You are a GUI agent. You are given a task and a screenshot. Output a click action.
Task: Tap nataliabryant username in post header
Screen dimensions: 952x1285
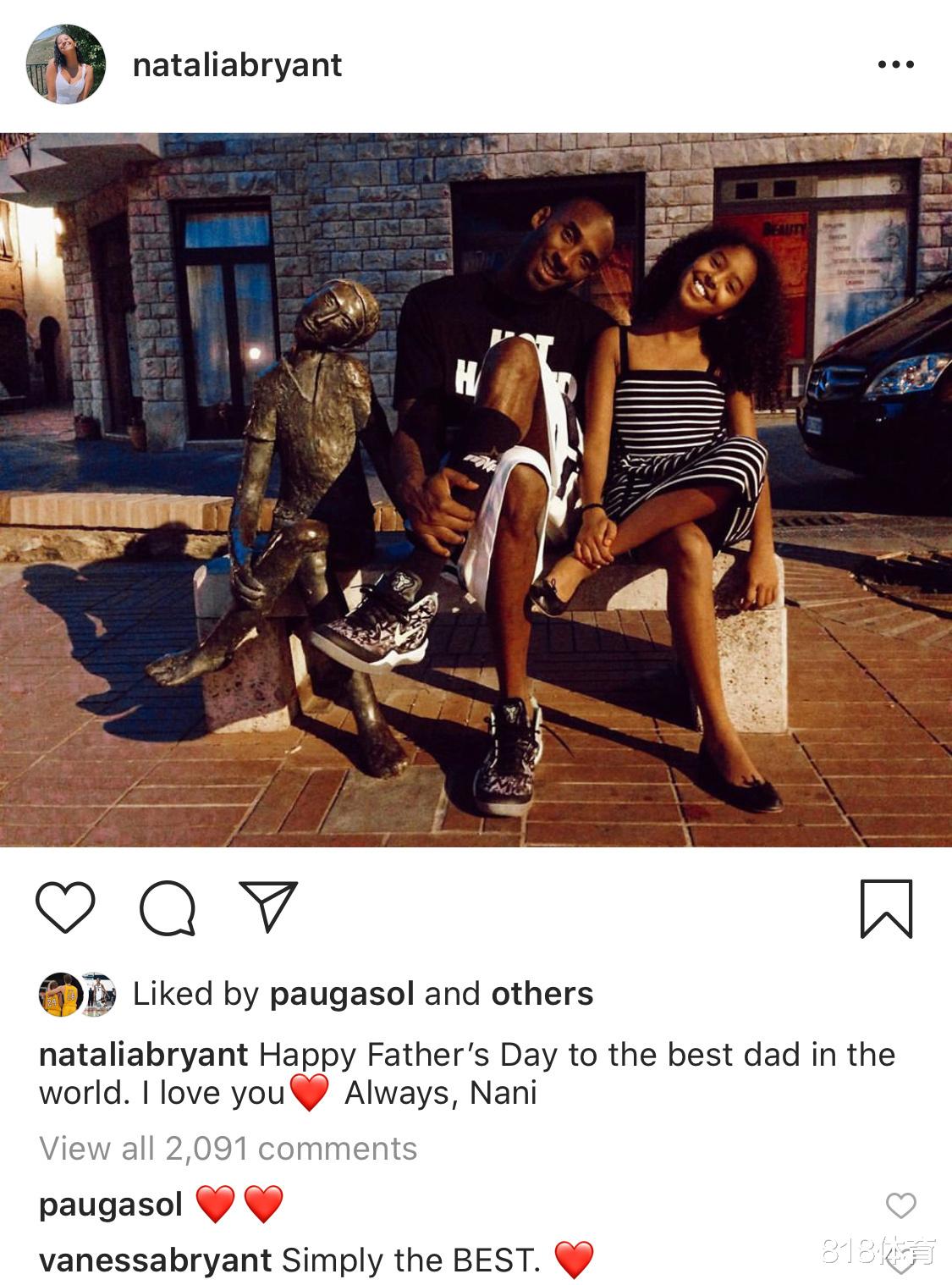[237, 65]
